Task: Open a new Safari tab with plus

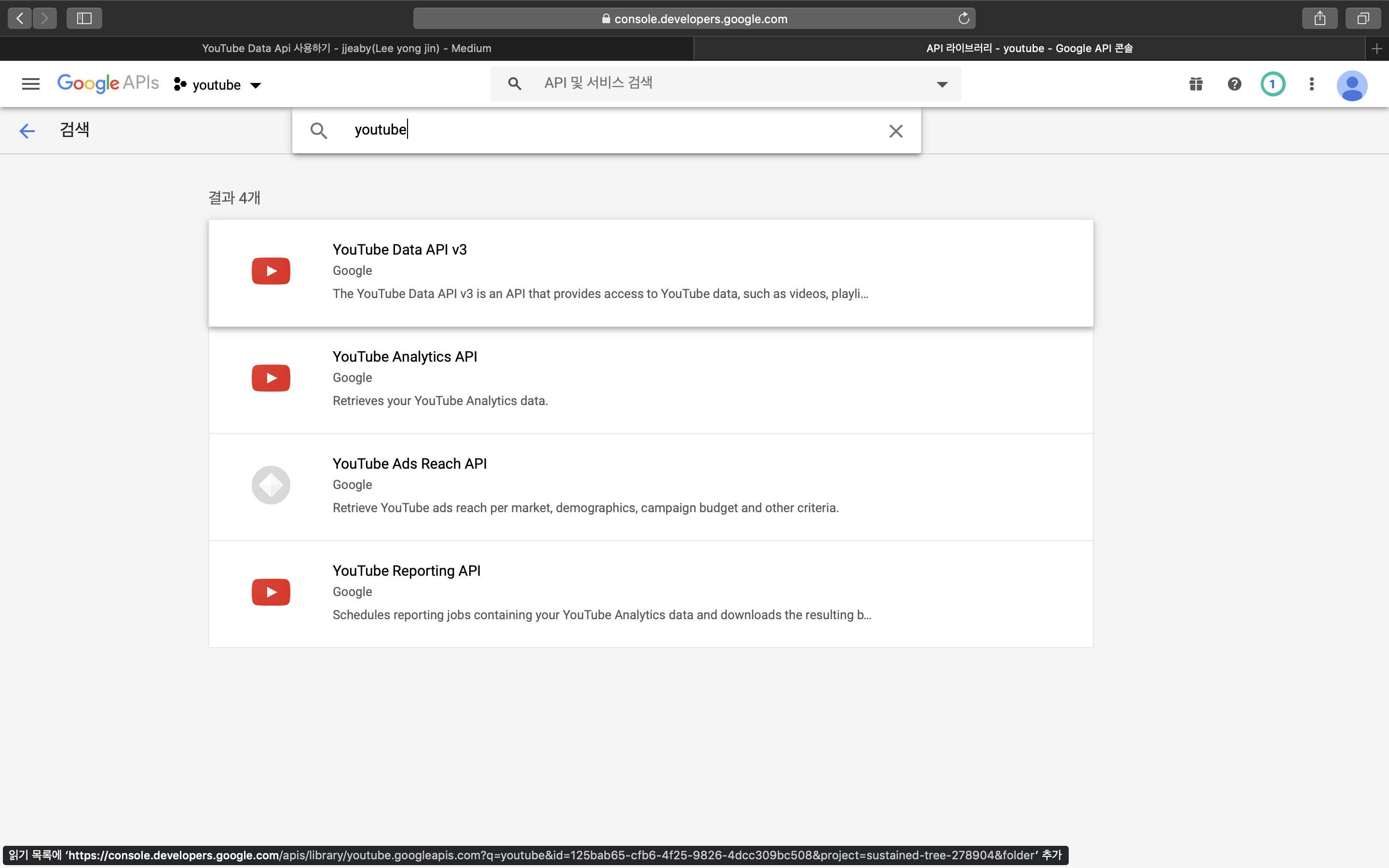Action: pyautogui.click(x=1376, y=49)
